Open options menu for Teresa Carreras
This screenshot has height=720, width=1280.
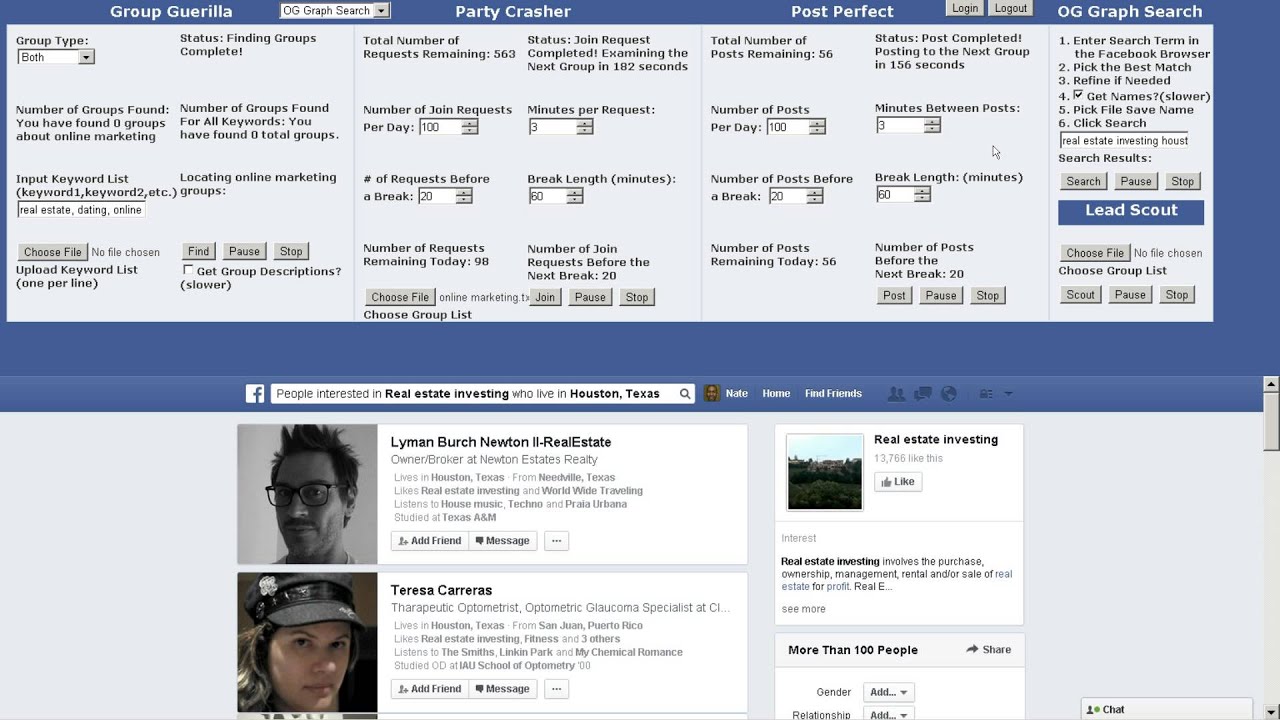tap(557, 689)
